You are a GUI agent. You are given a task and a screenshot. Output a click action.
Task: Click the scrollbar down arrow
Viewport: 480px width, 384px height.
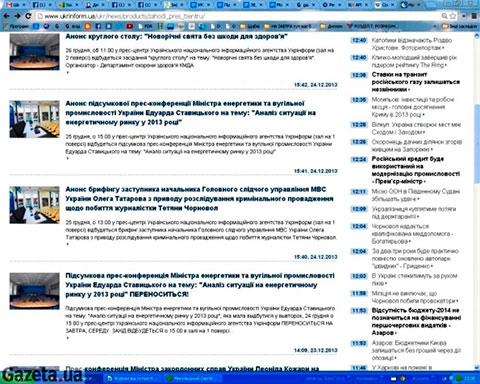point(477,367)
